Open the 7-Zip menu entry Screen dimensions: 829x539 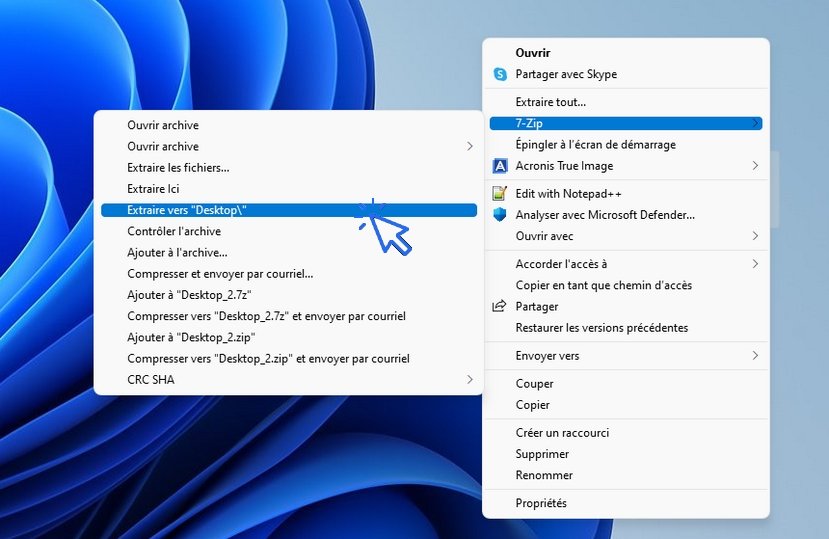(625, 123)
